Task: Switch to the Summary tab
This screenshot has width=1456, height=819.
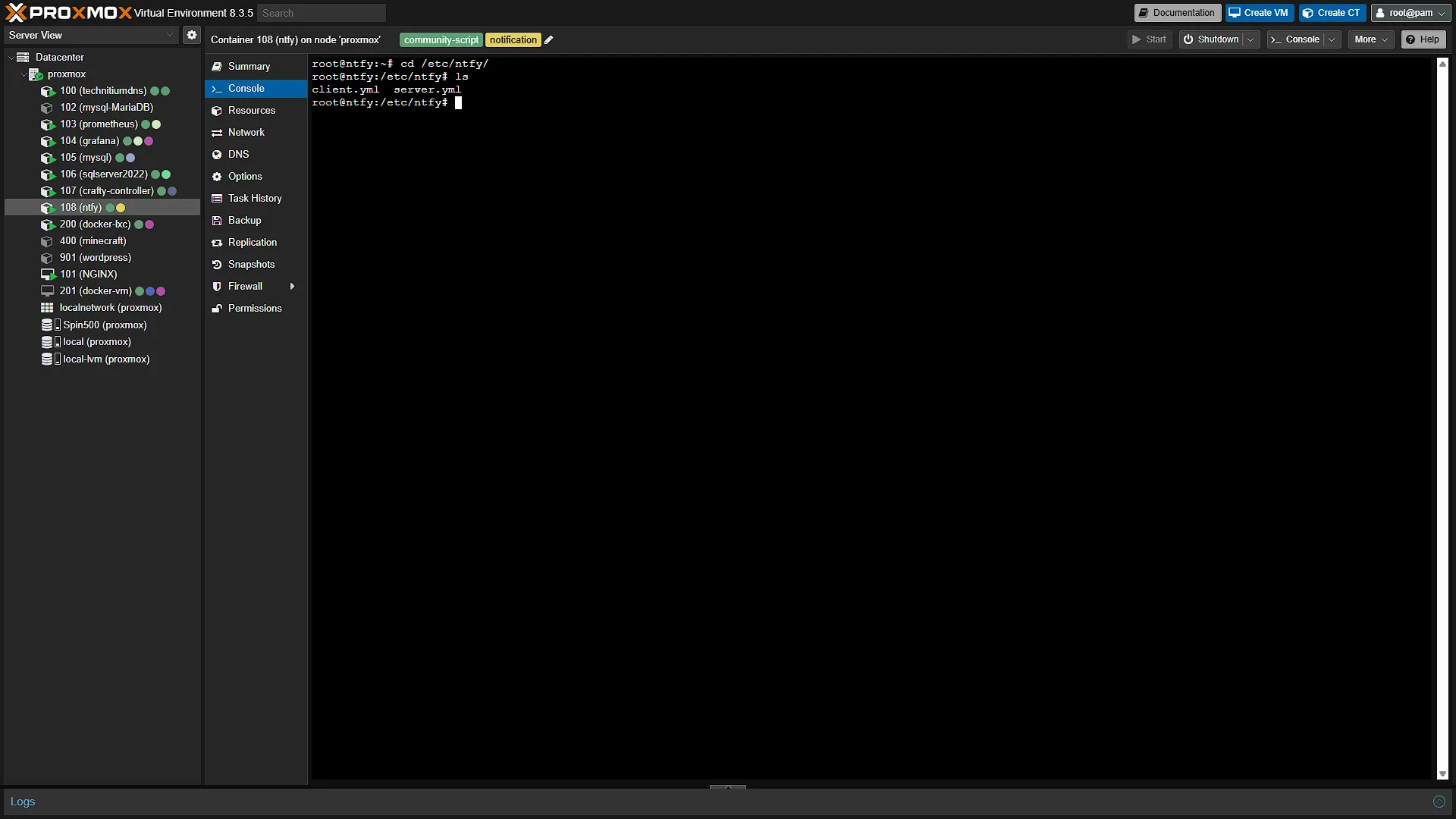Action: coord(256,67)
